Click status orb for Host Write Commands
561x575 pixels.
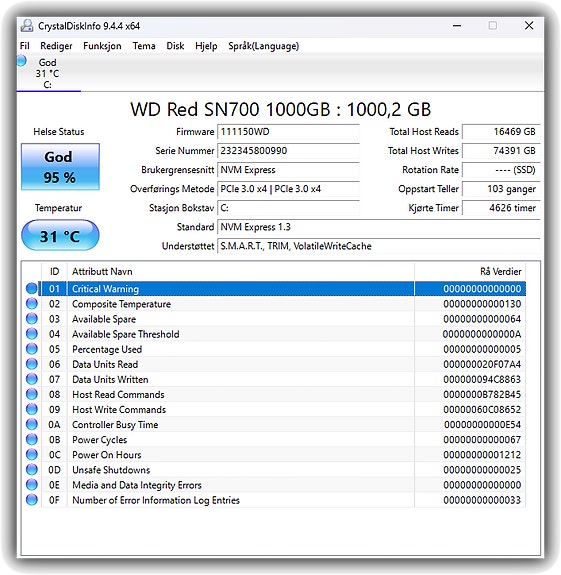pyautogui.click(x=32, y=409)
